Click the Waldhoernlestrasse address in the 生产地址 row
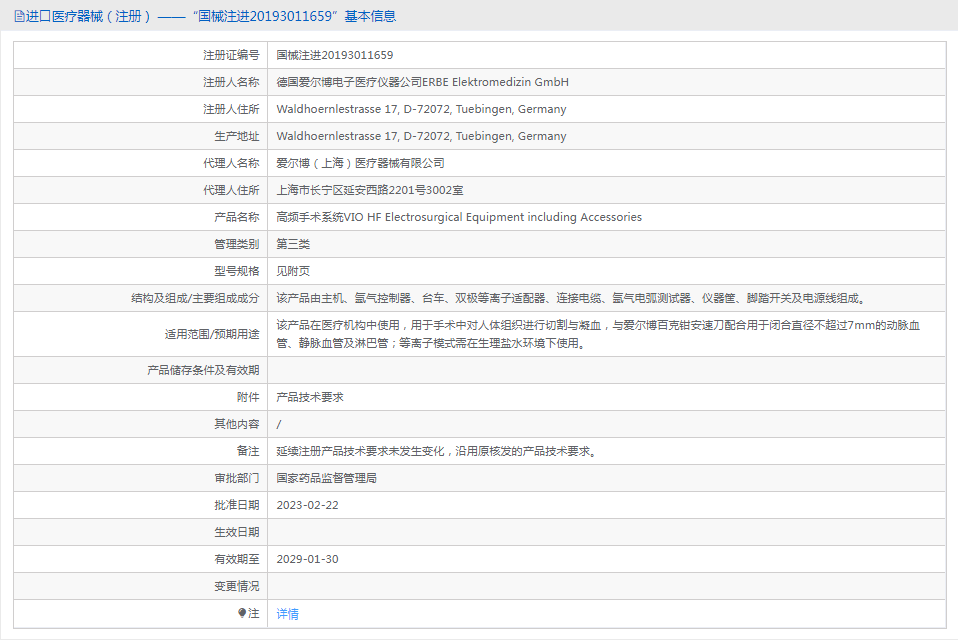This screenshot has width=958, height=640. [x=421, y=136]
